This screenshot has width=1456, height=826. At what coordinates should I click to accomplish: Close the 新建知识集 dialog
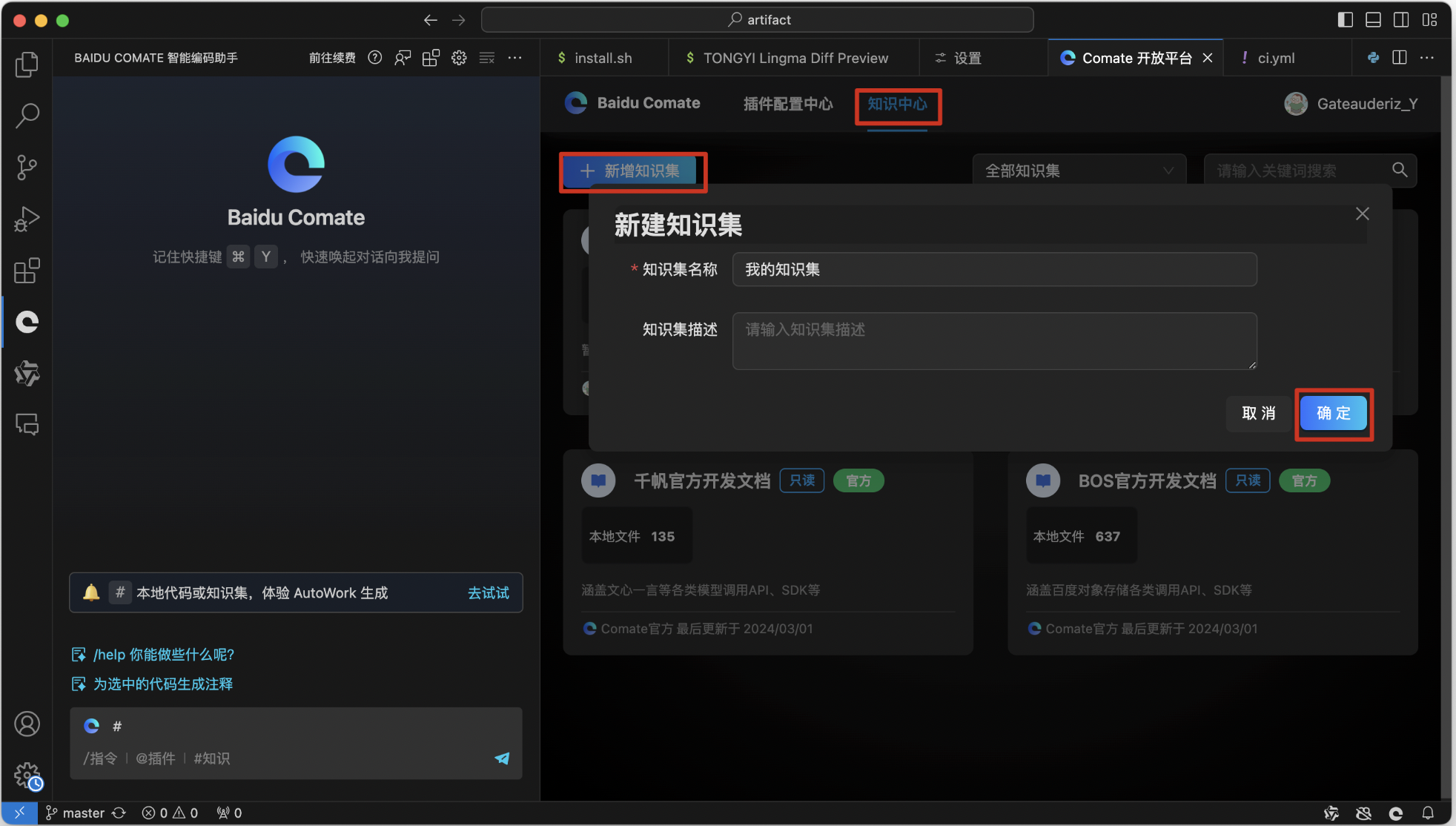click(1363, 214)
